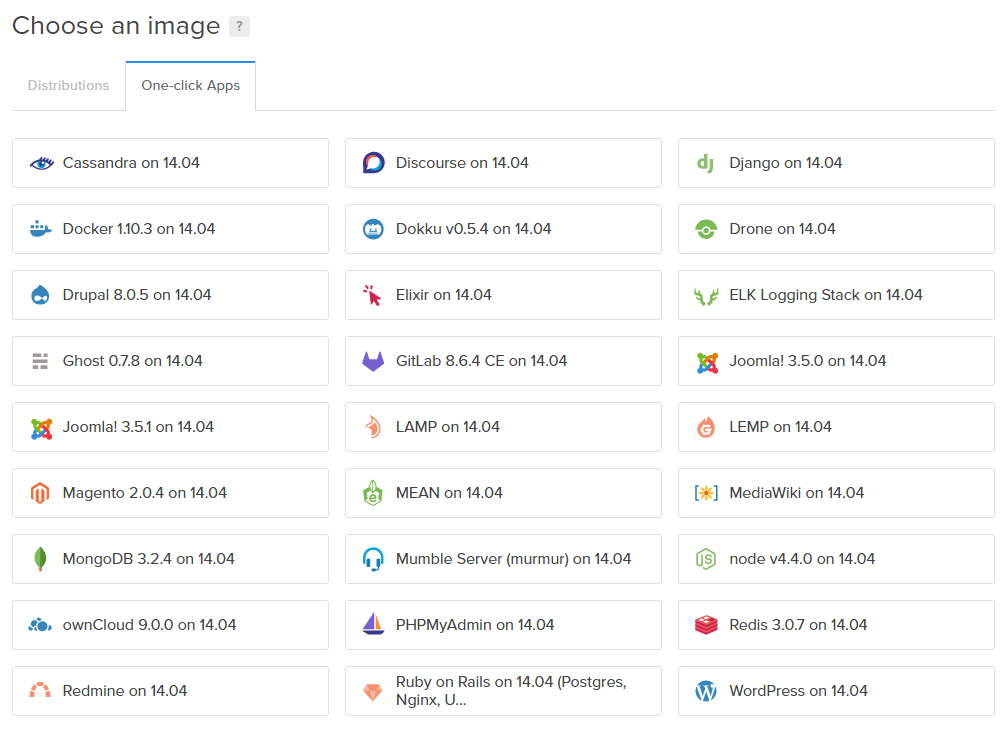Select LAMP on 14.04 image
The image size is (1005, 738).
click(x=503, y=427)
